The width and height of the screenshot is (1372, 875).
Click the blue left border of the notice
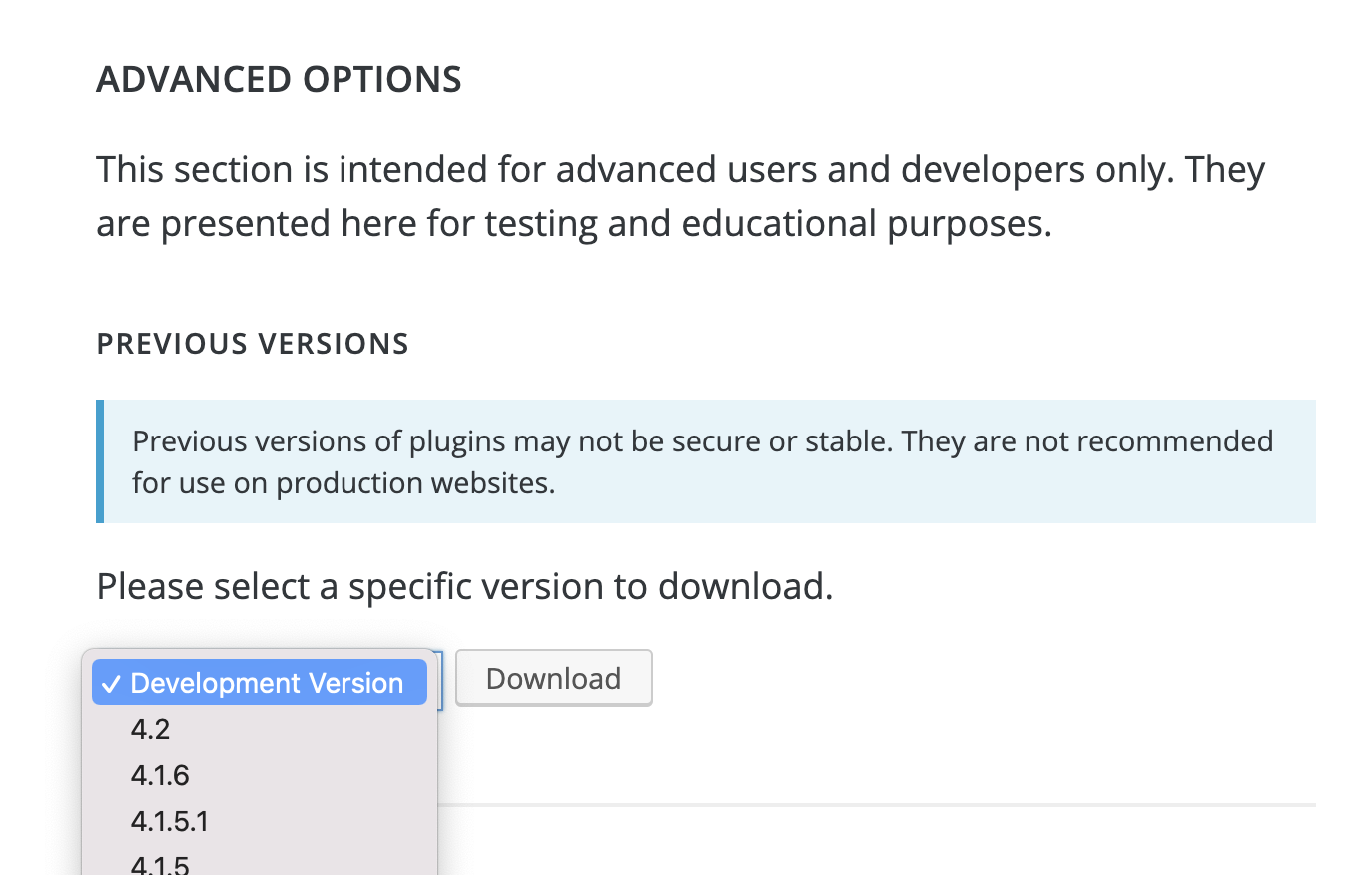[x=100, y=461]
